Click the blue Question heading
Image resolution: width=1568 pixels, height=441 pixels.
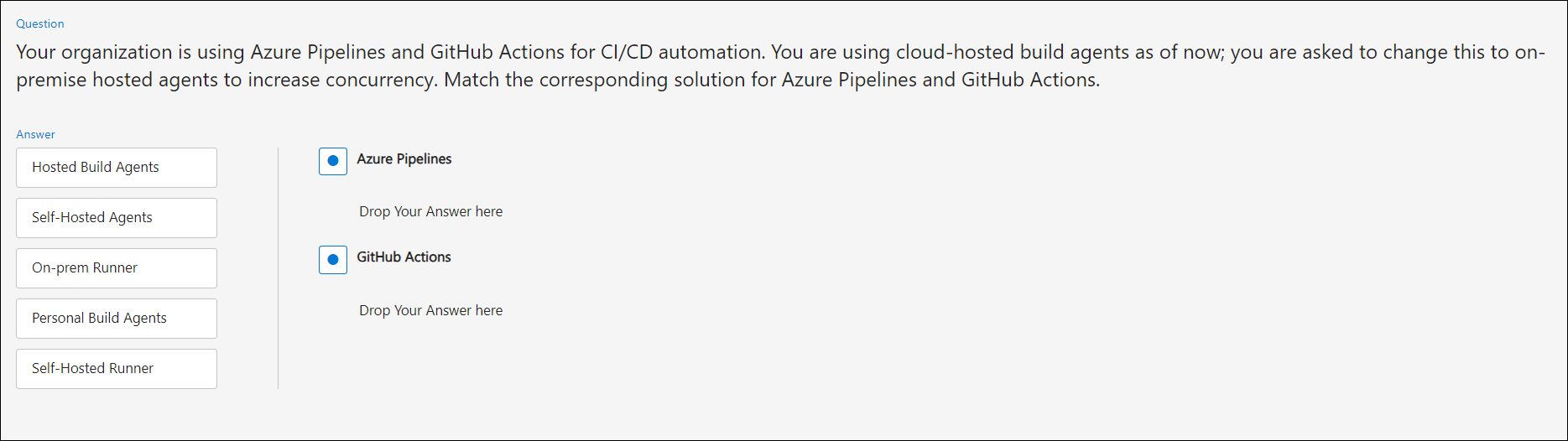click(x=40, y=23)
